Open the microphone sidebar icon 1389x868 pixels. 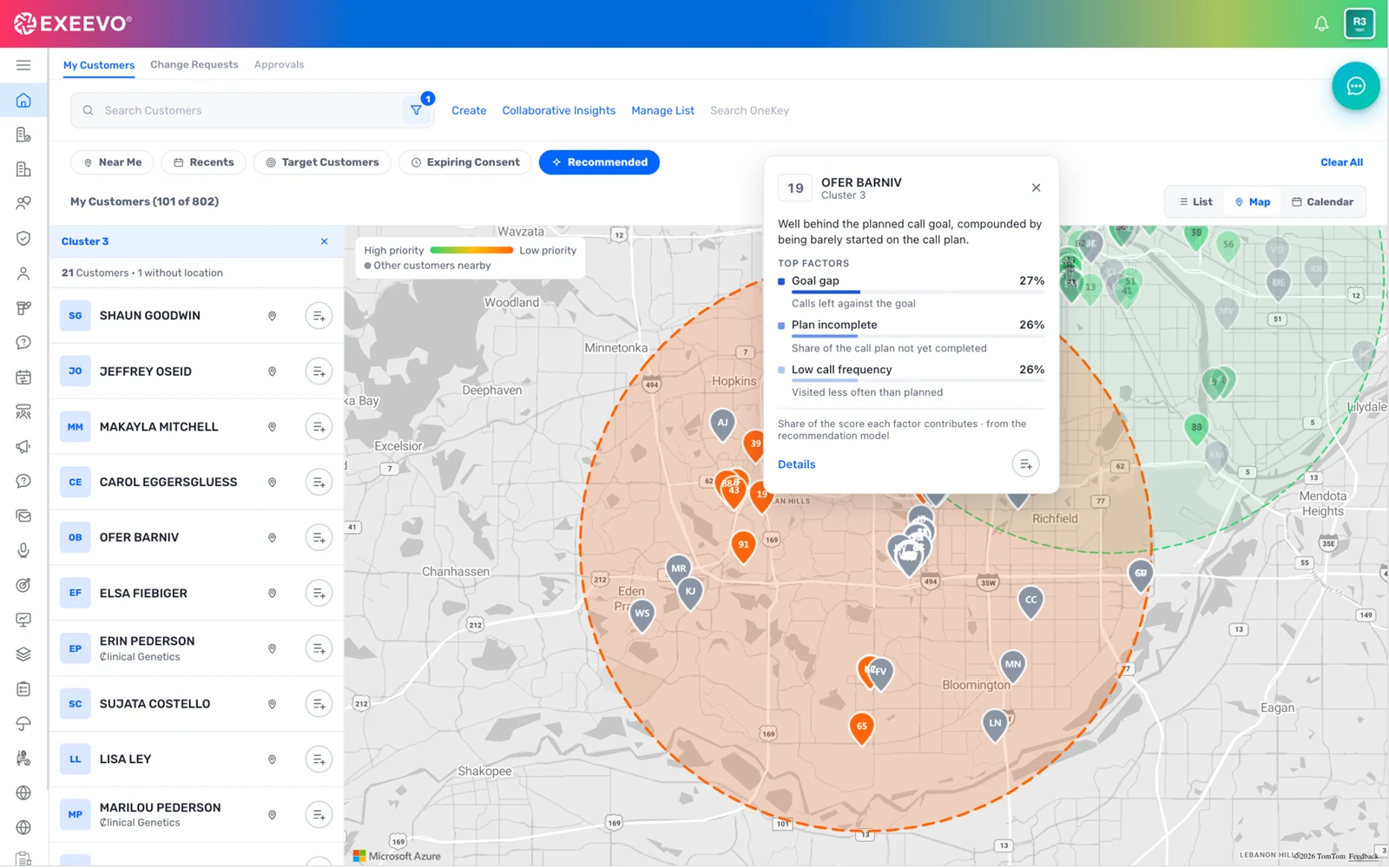pos(23,550)
